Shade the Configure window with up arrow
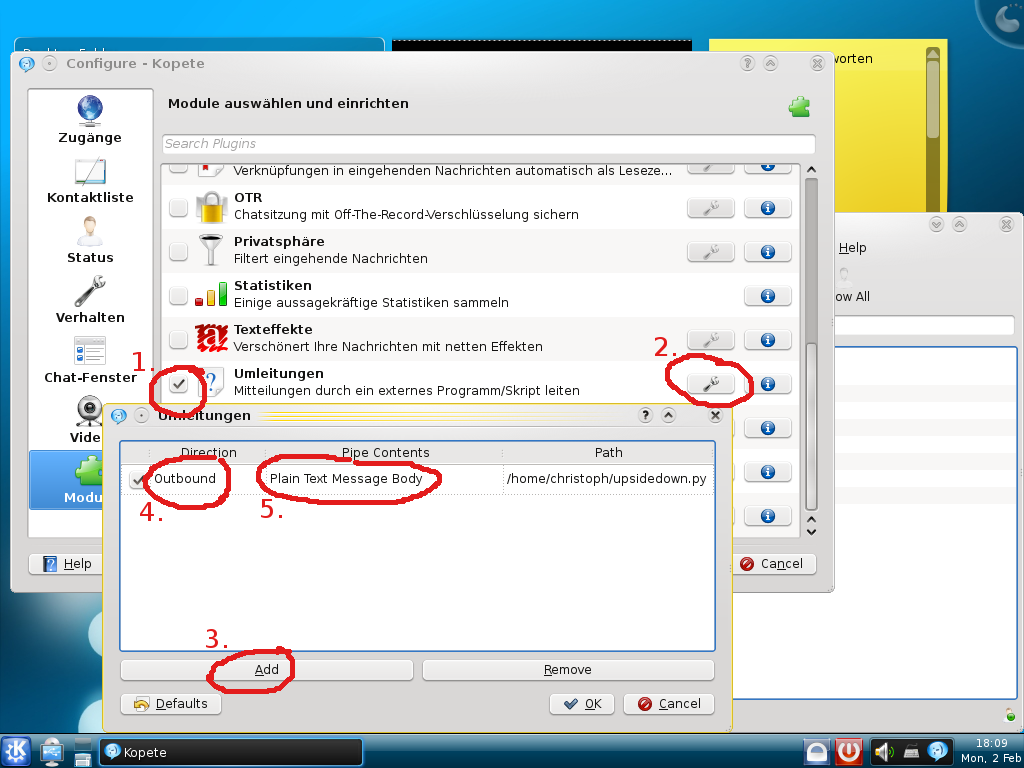This screenshot has width=1024, height=768. click(771, 63)
